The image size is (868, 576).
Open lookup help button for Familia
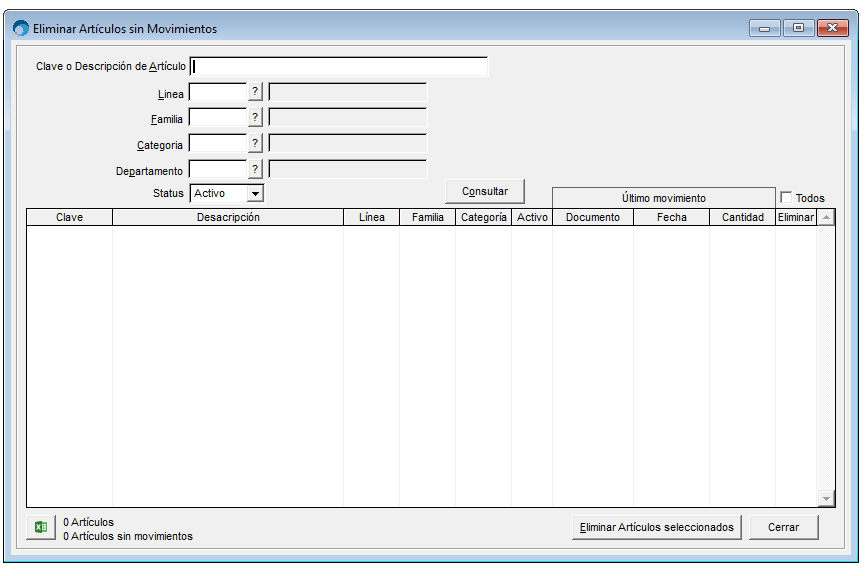click(x=255, y=118)
